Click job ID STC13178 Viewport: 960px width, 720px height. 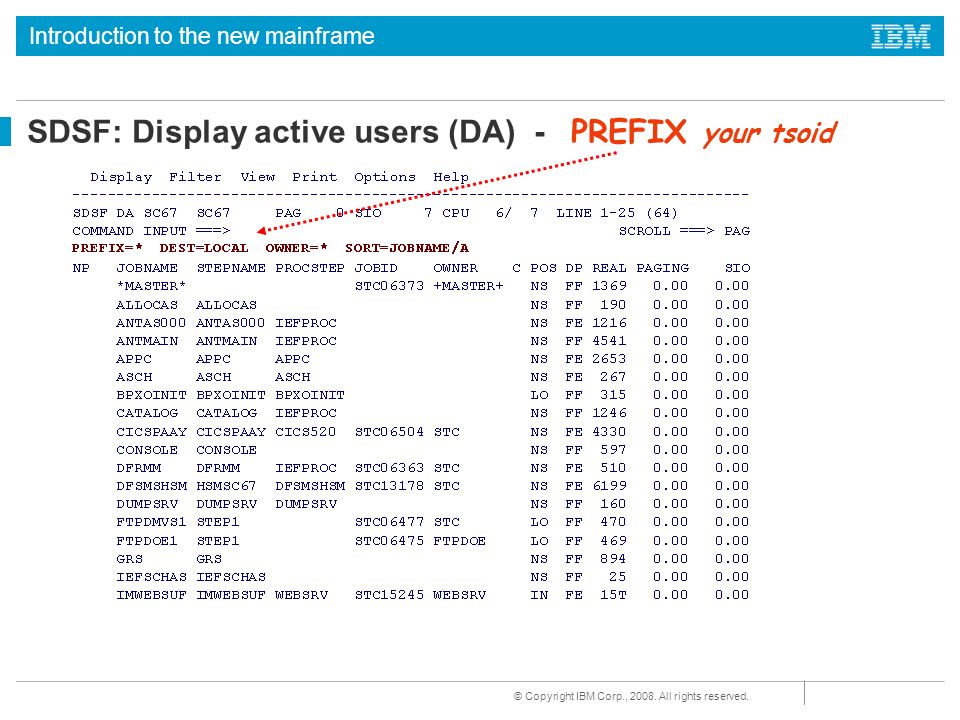click(x=389, y=486)
